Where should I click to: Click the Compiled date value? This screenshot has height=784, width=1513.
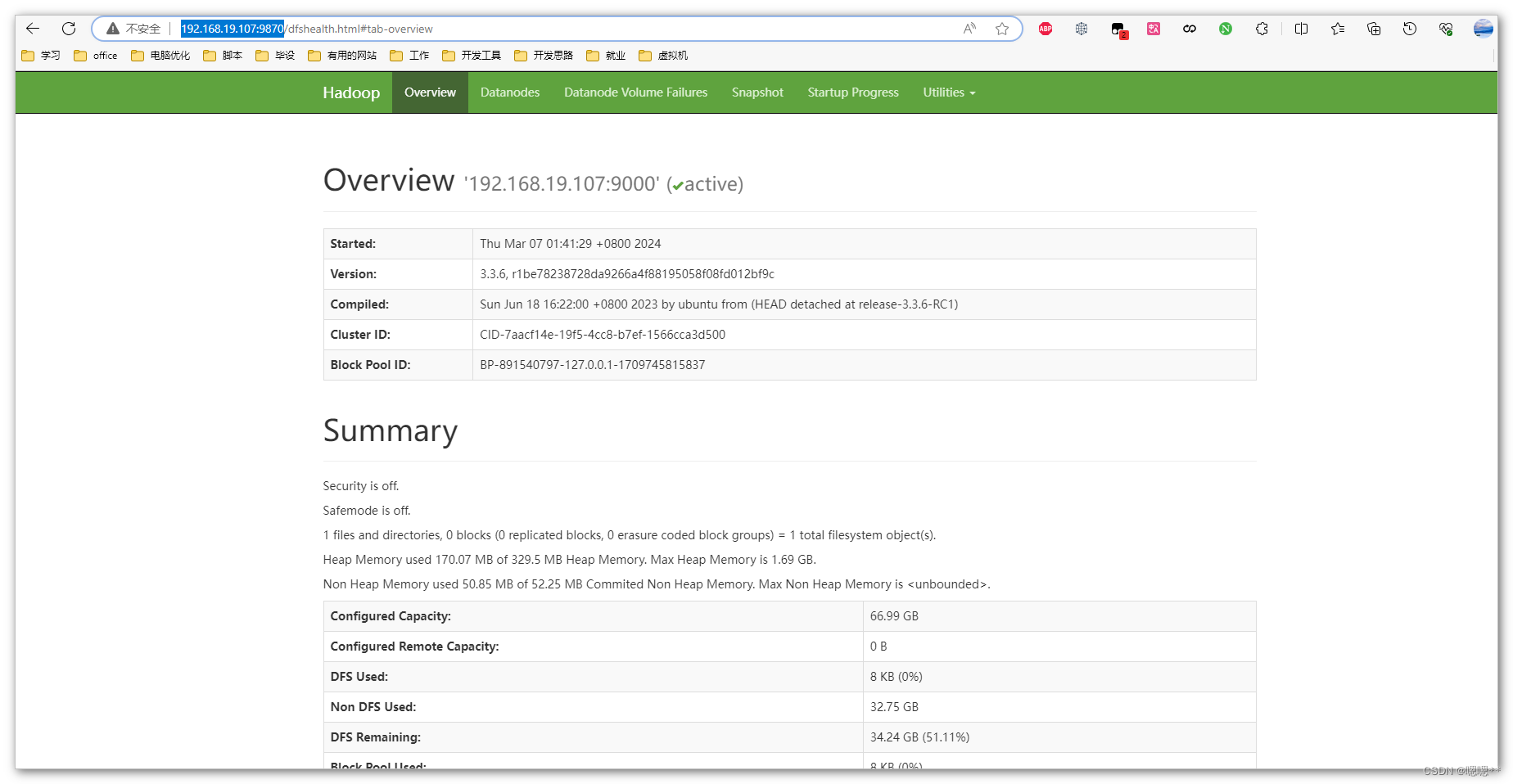tap(719, 304)
